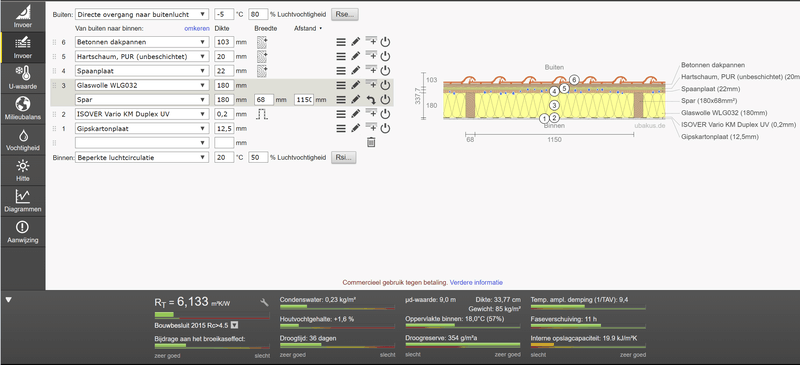Open the ISOVER Vario KM Duplex material dropdown

[142, 114]
